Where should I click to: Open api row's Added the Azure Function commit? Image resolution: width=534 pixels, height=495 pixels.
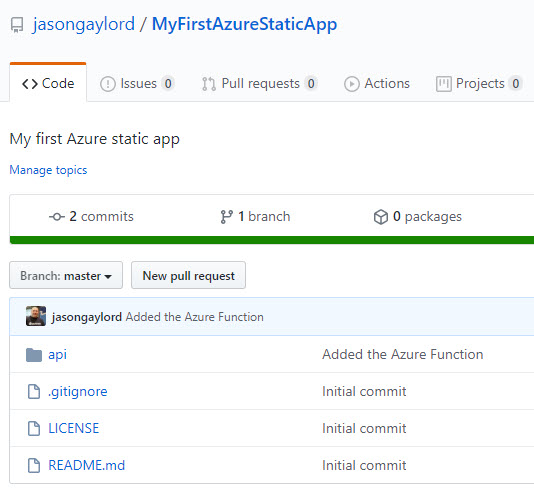point(403,355)
